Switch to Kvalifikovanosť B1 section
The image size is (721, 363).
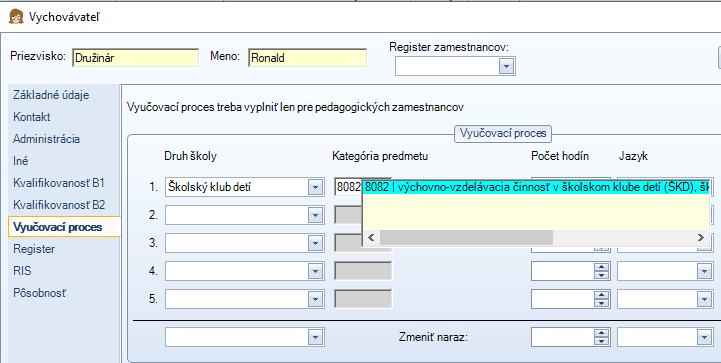click(59, 183)
